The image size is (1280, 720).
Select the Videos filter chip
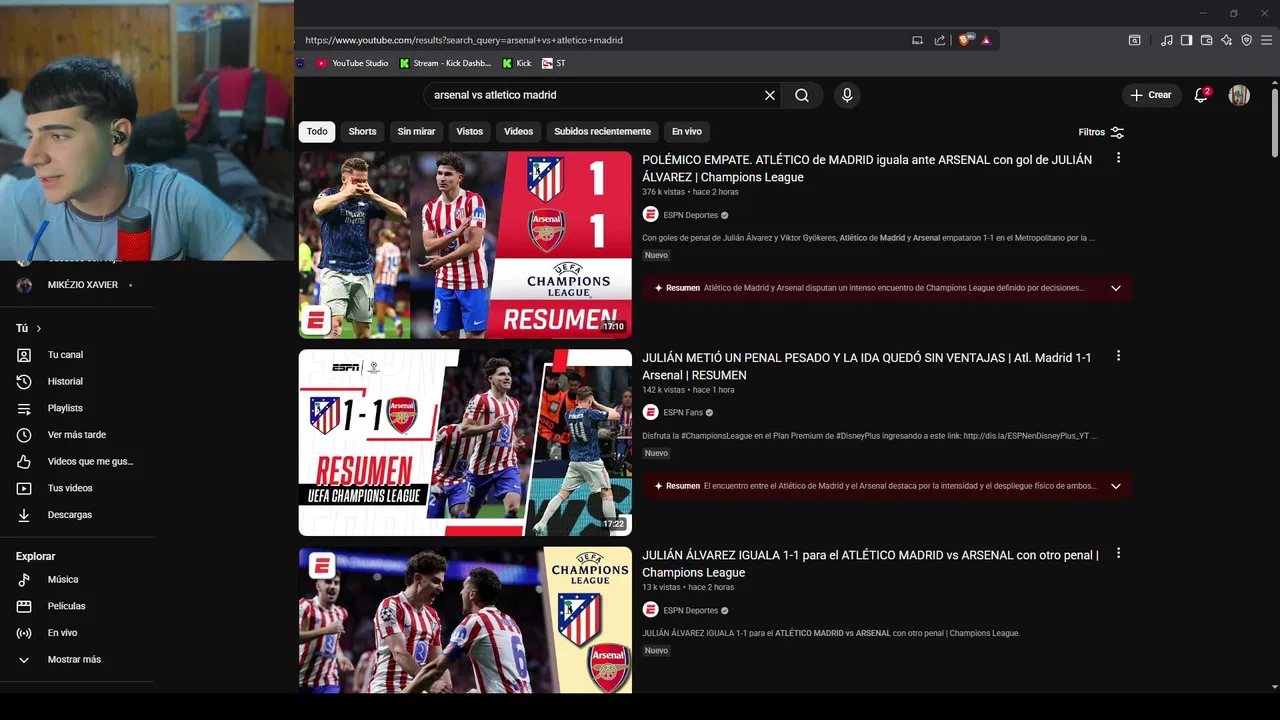pyautogui.click(x=518, y=131)
